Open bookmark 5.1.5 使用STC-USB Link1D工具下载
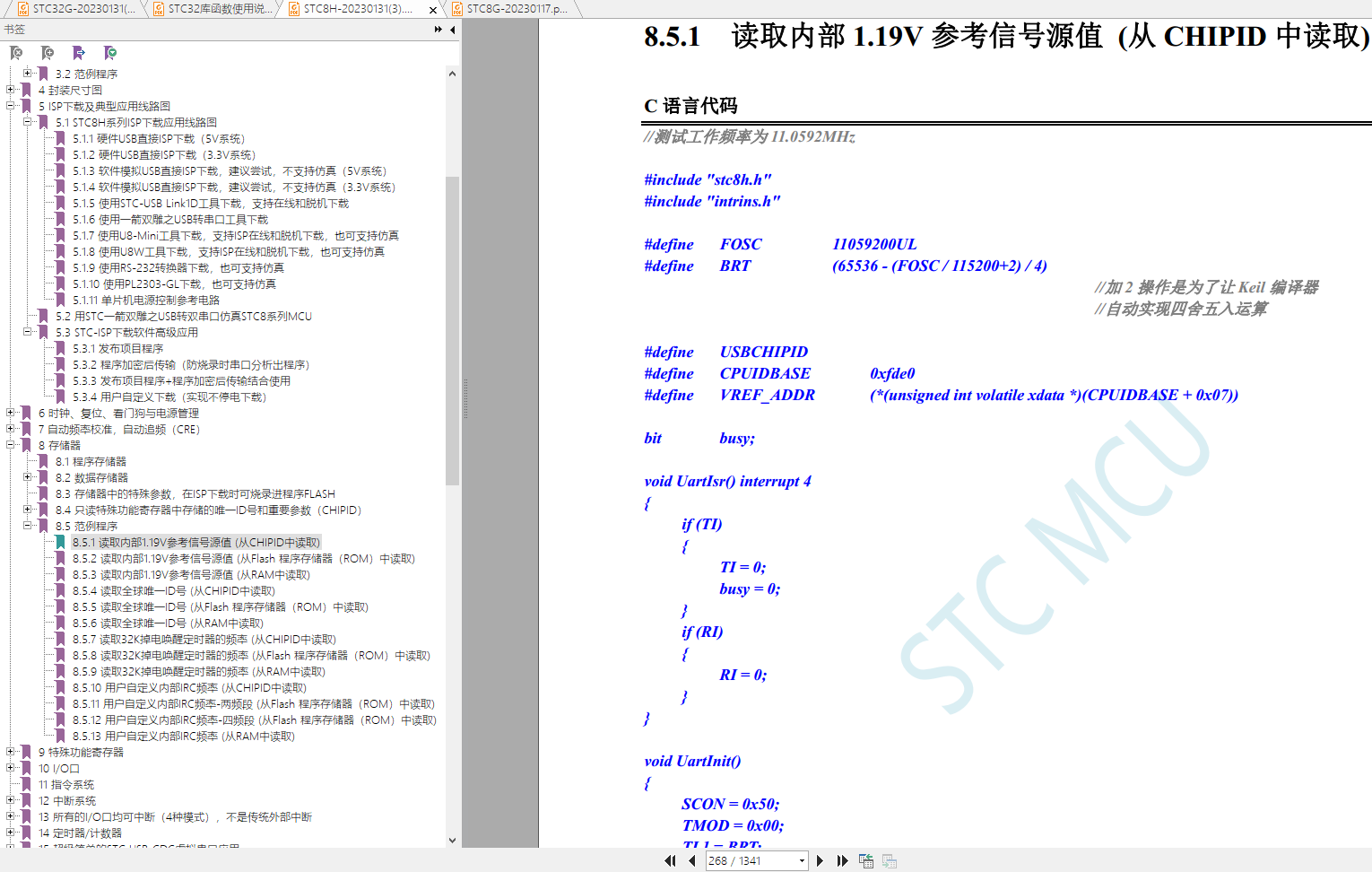This screenshot has height=872, width=1372. pos(211,204)
